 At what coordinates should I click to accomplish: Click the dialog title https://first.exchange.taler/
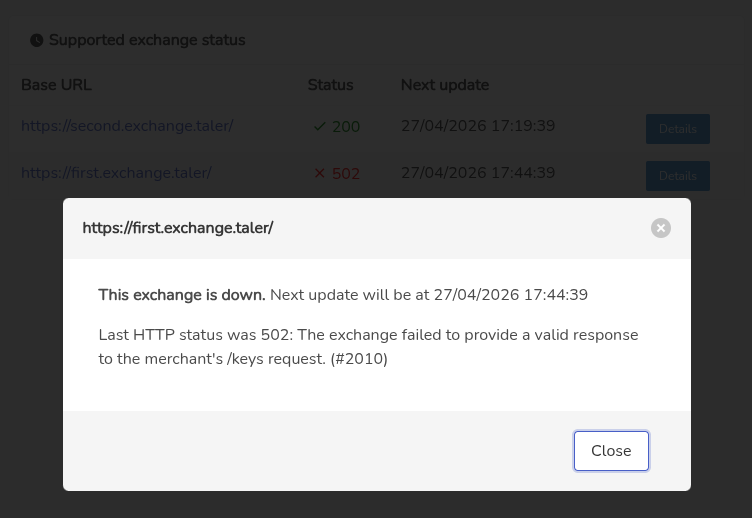(x=178, y=228)
